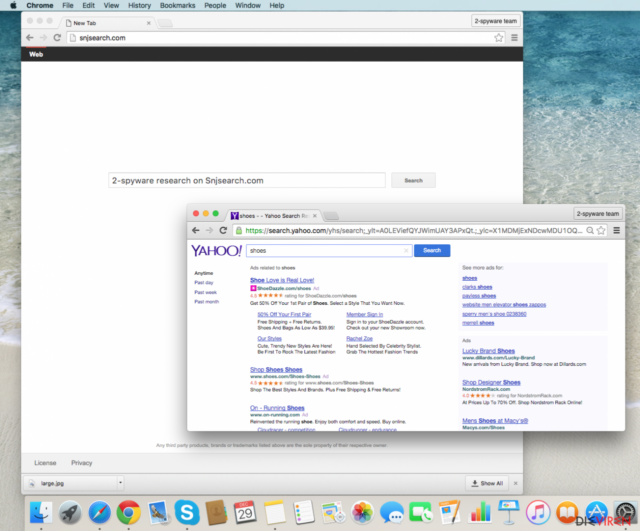
Task: Open FaceTime from the dock
Action: (421, 512)
